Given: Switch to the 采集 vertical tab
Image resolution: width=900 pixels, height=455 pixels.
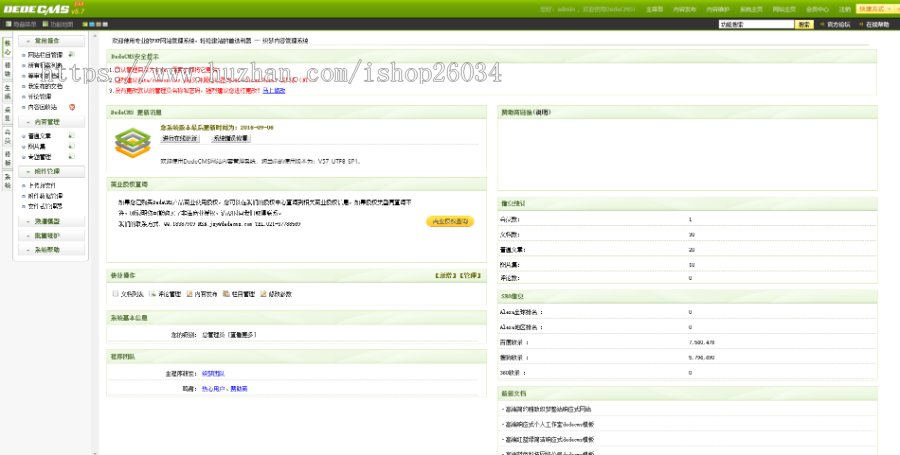Looking at the screenshot, I should [x=7, y=114].
